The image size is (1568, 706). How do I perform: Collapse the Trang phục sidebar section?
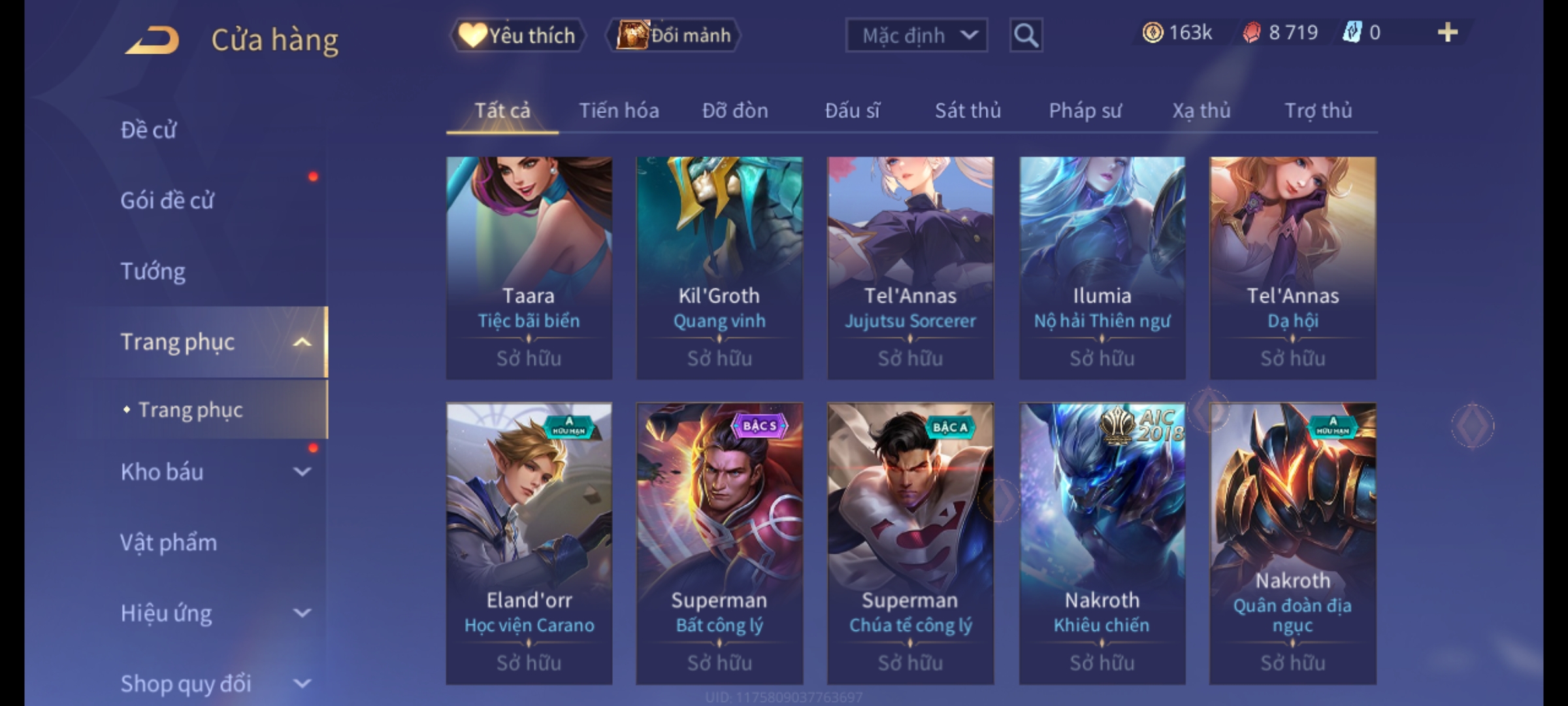coord(302,342)
